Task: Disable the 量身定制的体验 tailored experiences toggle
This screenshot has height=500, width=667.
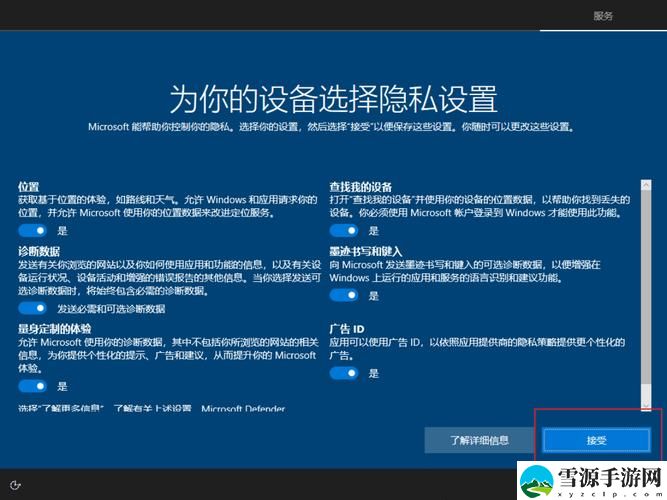Action: [x=32, y=386]
